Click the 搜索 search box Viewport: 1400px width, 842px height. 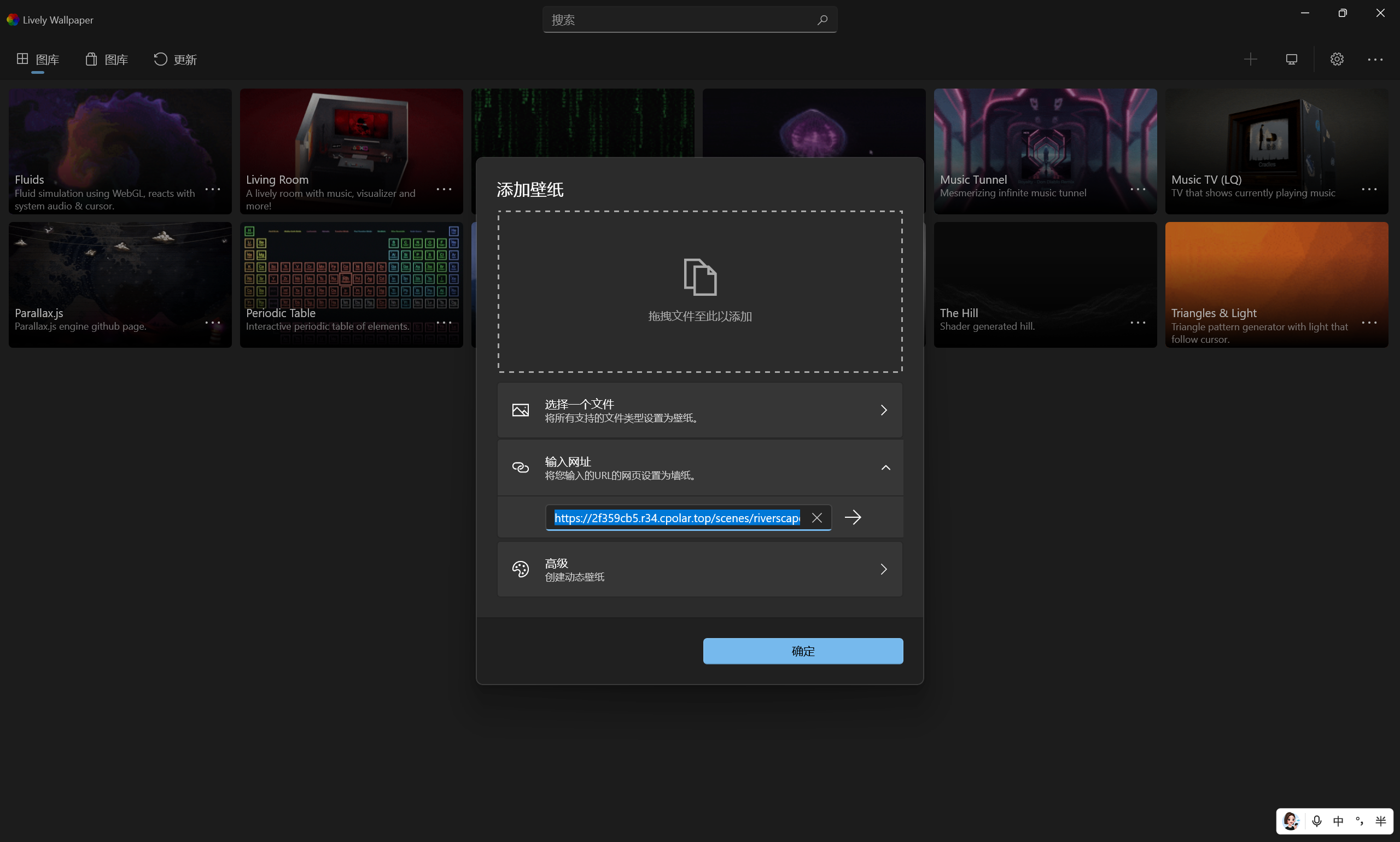pos(690,20)
